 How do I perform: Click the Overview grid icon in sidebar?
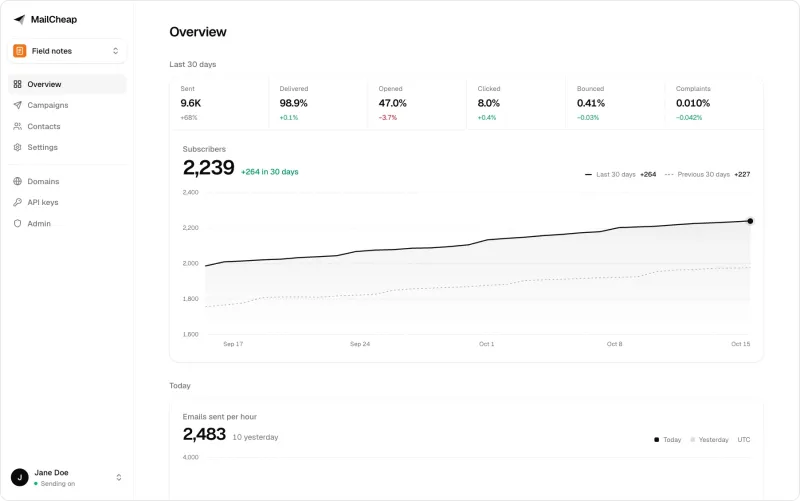[x=17, y=84]
